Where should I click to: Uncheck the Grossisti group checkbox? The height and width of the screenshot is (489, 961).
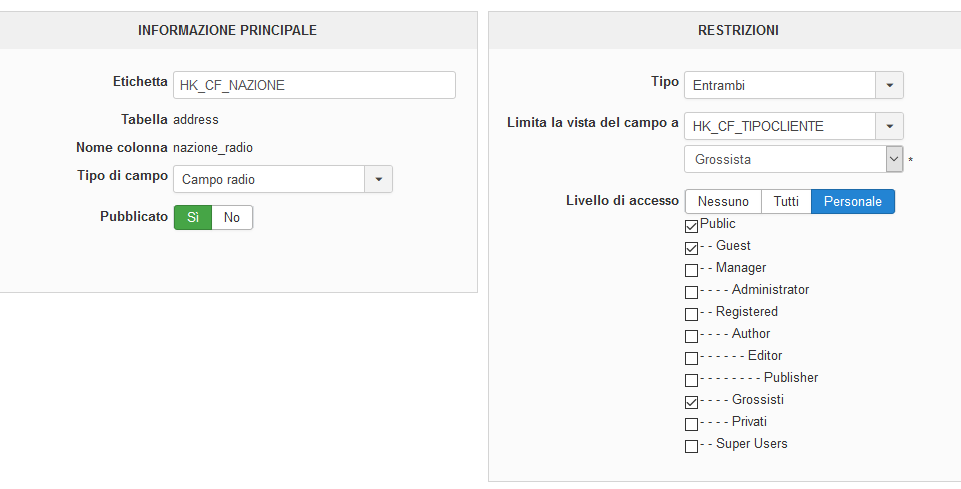692,402
